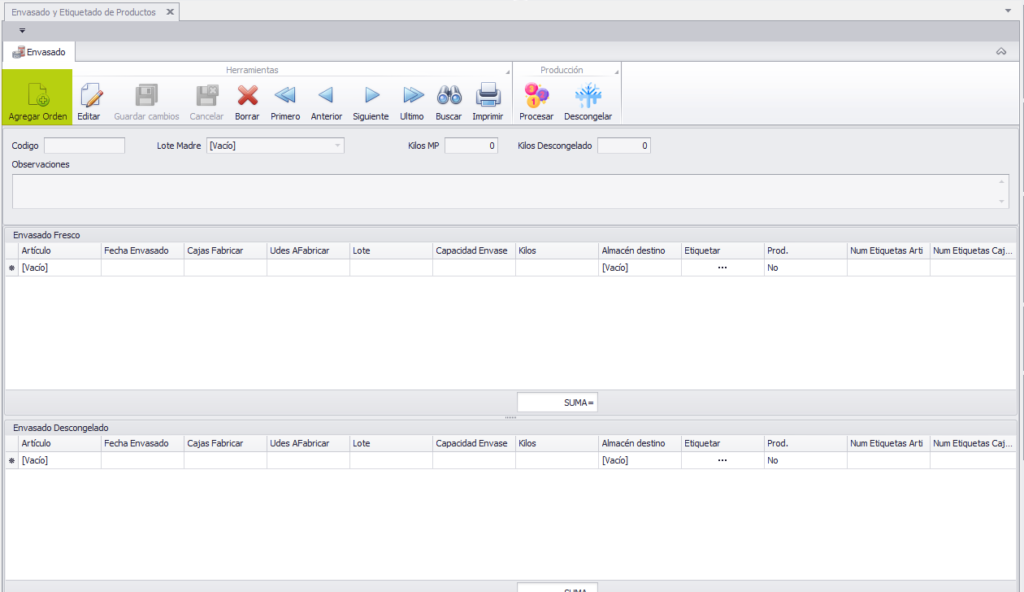Viewport: 1024px width, 592px height.
Task: Click Cajas Fabricar header in Envasado Fresco
Action: click(225, 250)
